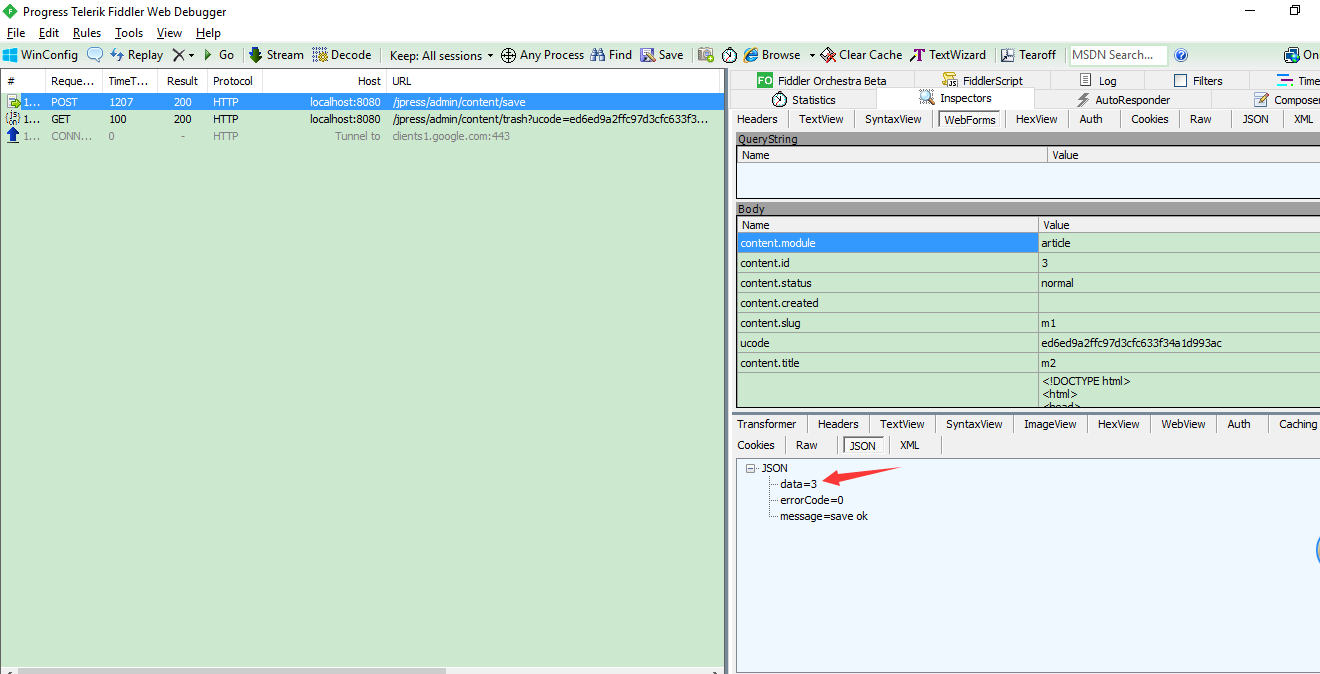The width and height of the screenshot is (1320, 674).
Task: Open the Keep: All sessions dropdown
Action: click(x=441, y=55)
